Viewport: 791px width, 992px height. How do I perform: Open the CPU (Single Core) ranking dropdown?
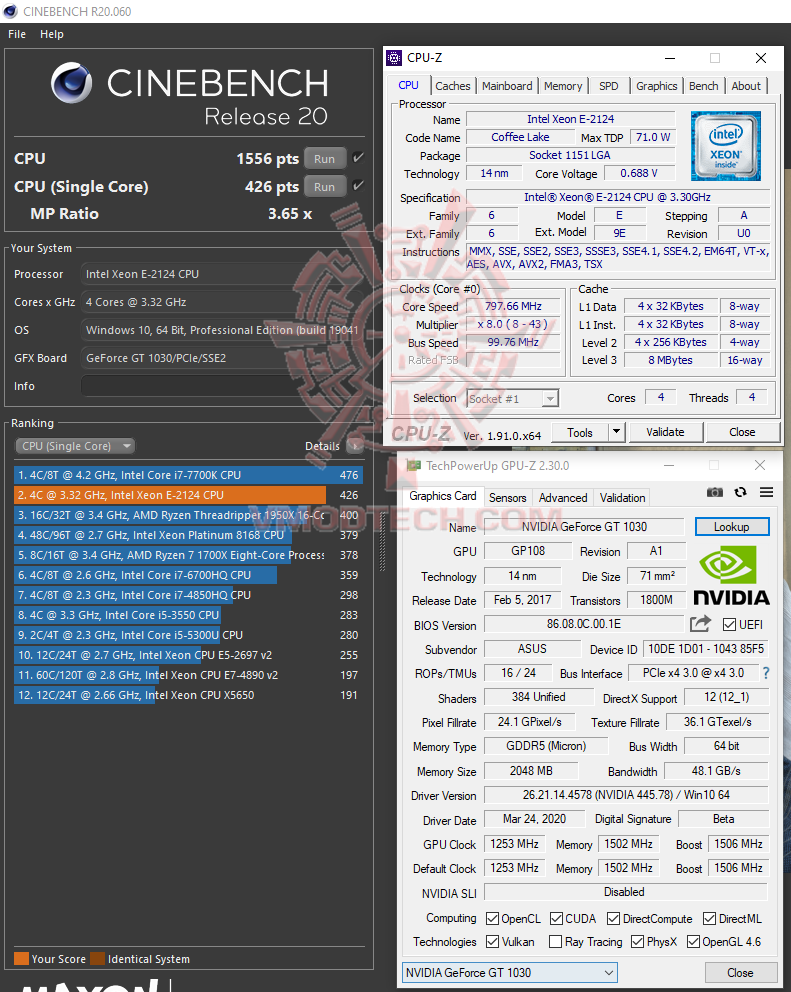pyautogui.click(x=75, y=446)
